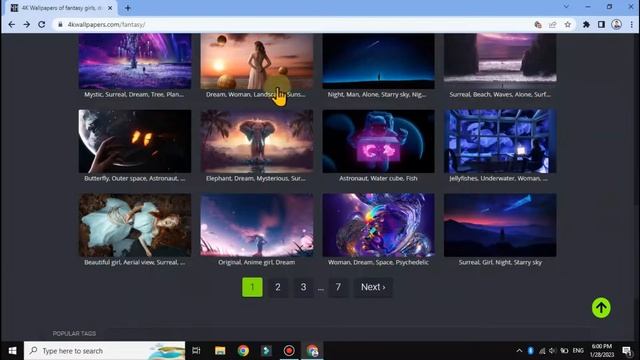Open the Windows Start menu
This screenshot has height=360, width=640.
tap(12, 351)
